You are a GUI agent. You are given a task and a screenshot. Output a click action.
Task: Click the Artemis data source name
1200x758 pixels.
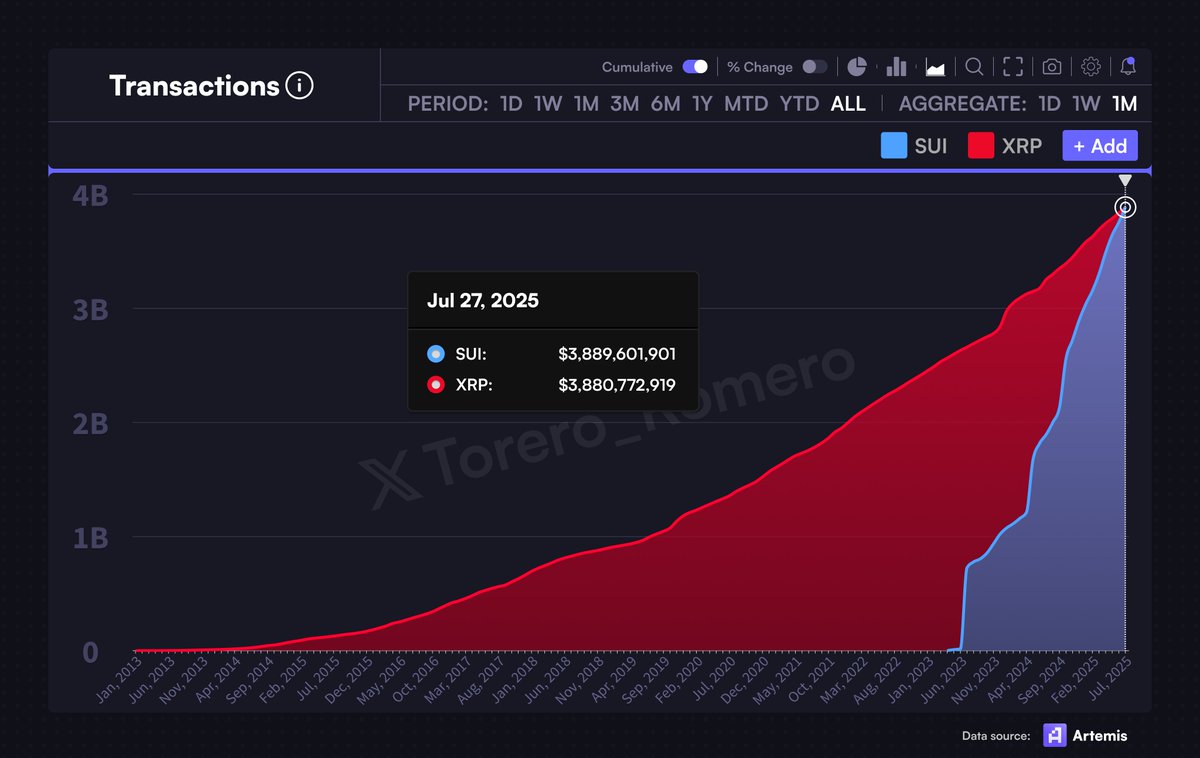coord(1101,736)
